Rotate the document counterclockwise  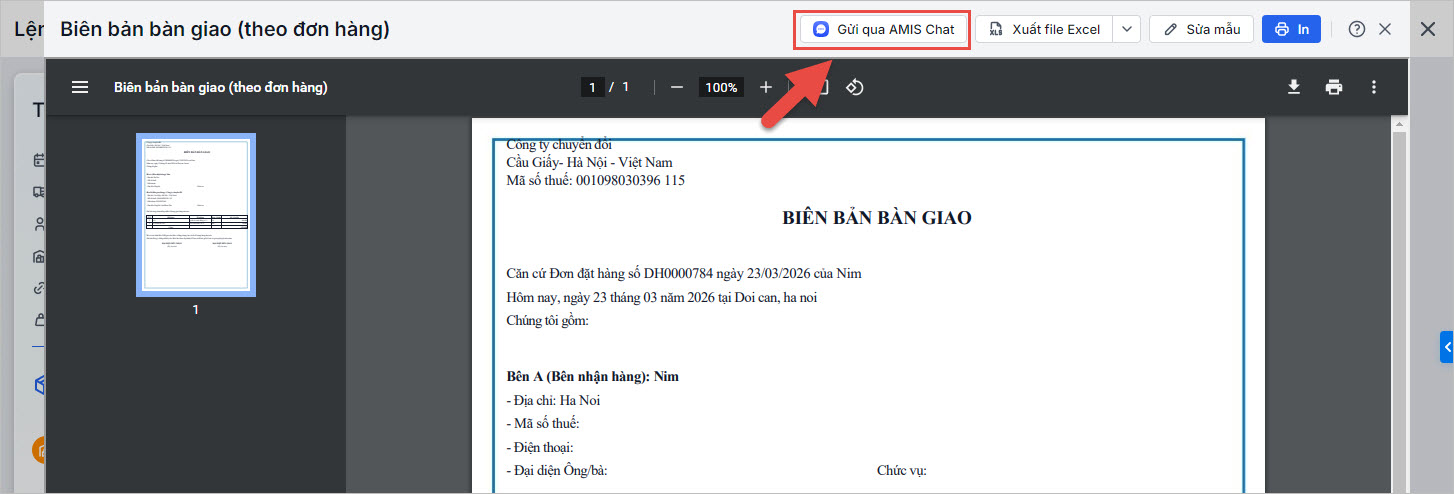[855, 87]
